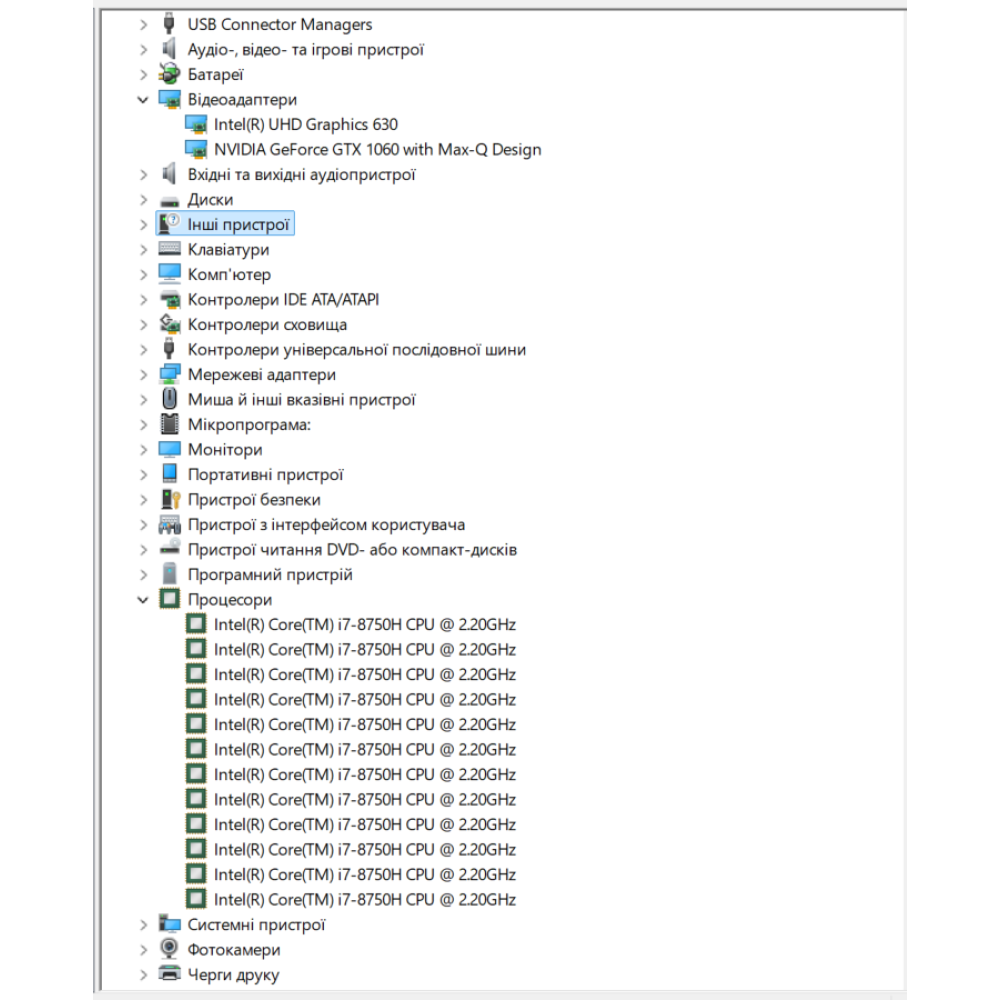Click the webcam icon beside Фотокамери

tap(169, 948)
